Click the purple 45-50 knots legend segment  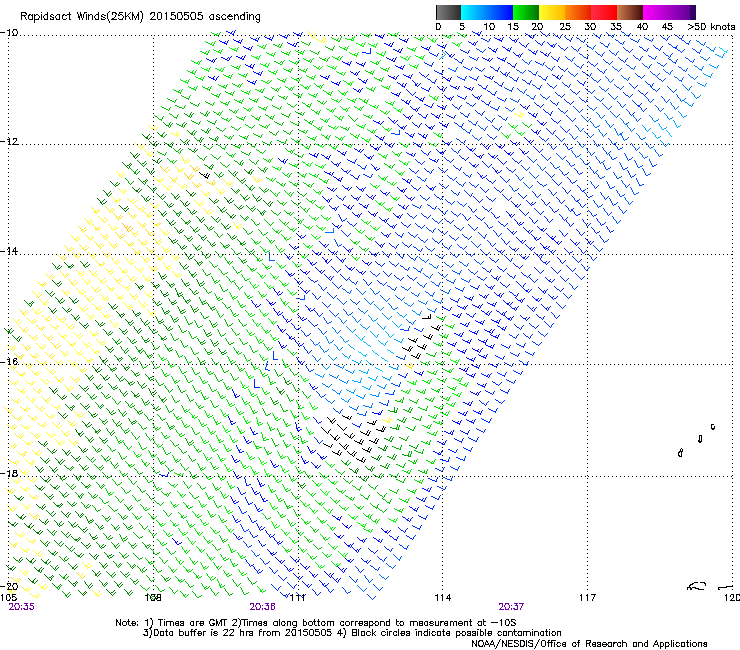[x=682, y=12]
